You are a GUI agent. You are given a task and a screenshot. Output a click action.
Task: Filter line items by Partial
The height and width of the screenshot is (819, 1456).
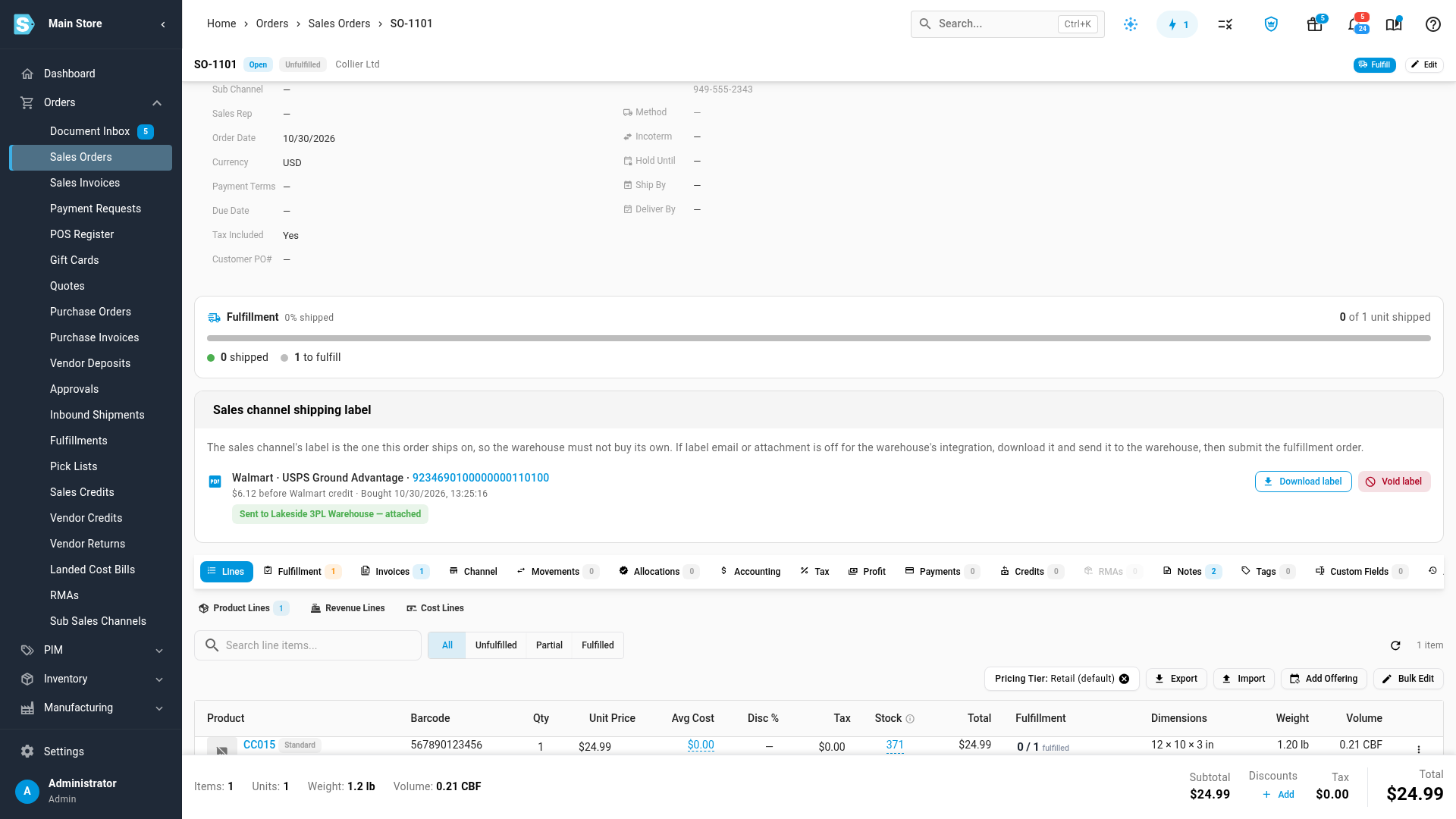click(x=549, y=645)
